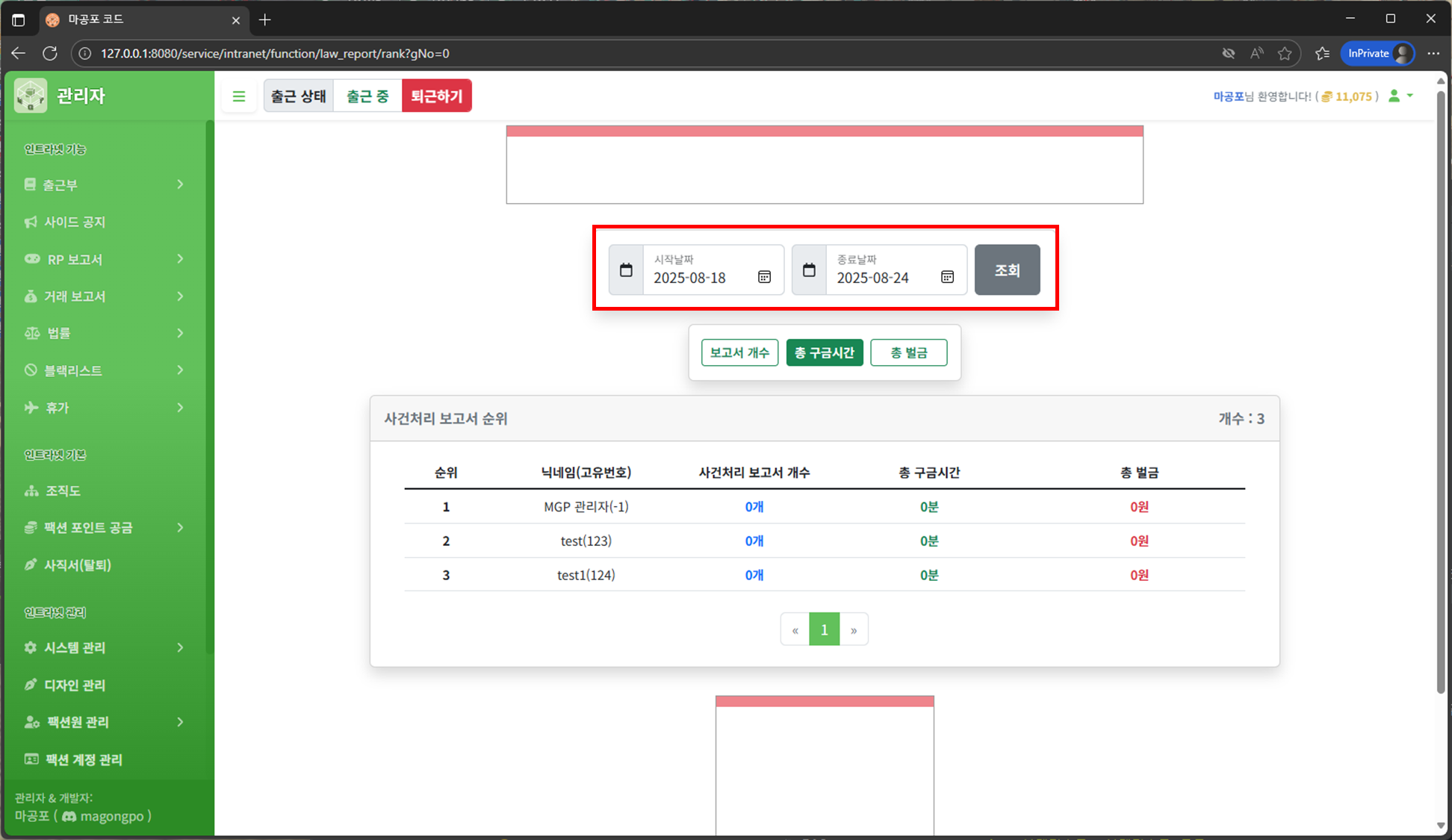
Task: Click the previous page « button
Action: coord(795,629)
